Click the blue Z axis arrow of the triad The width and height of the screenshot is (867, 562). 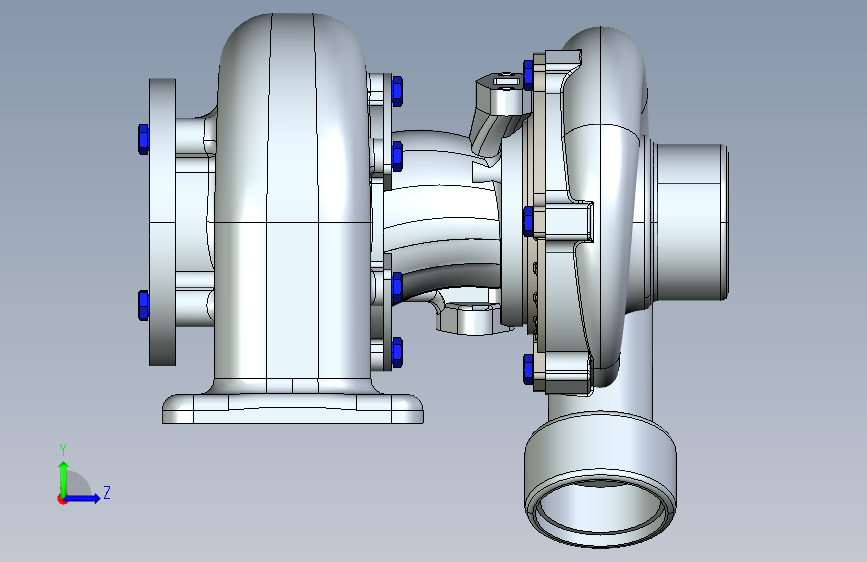(83, 498)
